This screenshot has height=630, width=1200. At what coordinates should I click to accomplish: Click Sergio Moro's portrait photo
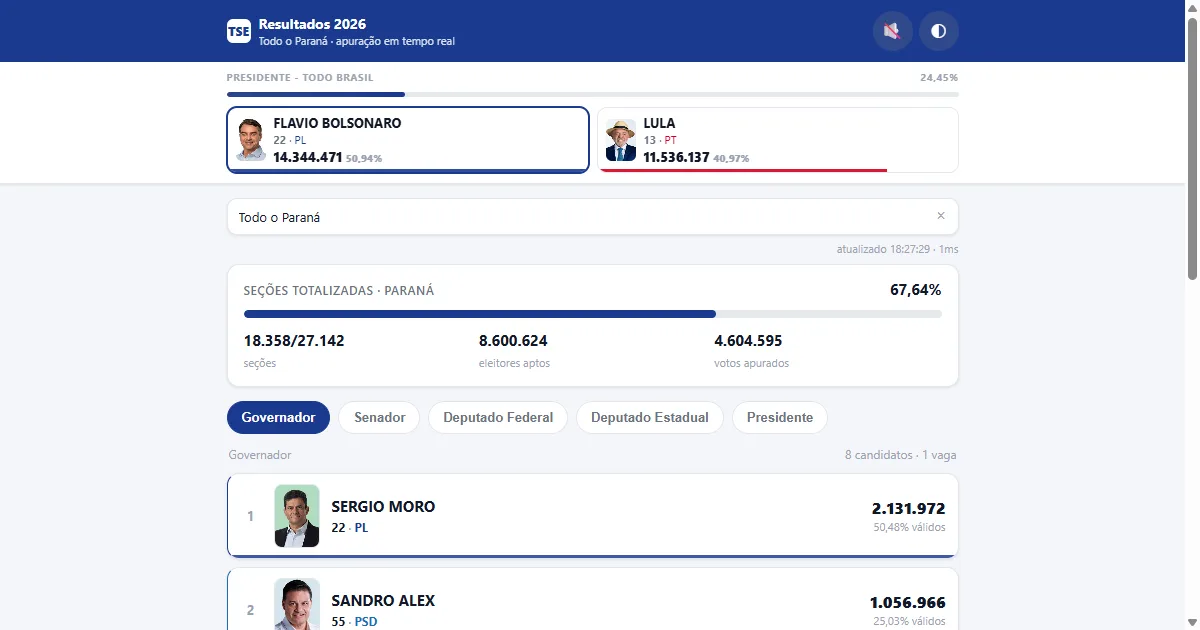[x=297, y=516]
